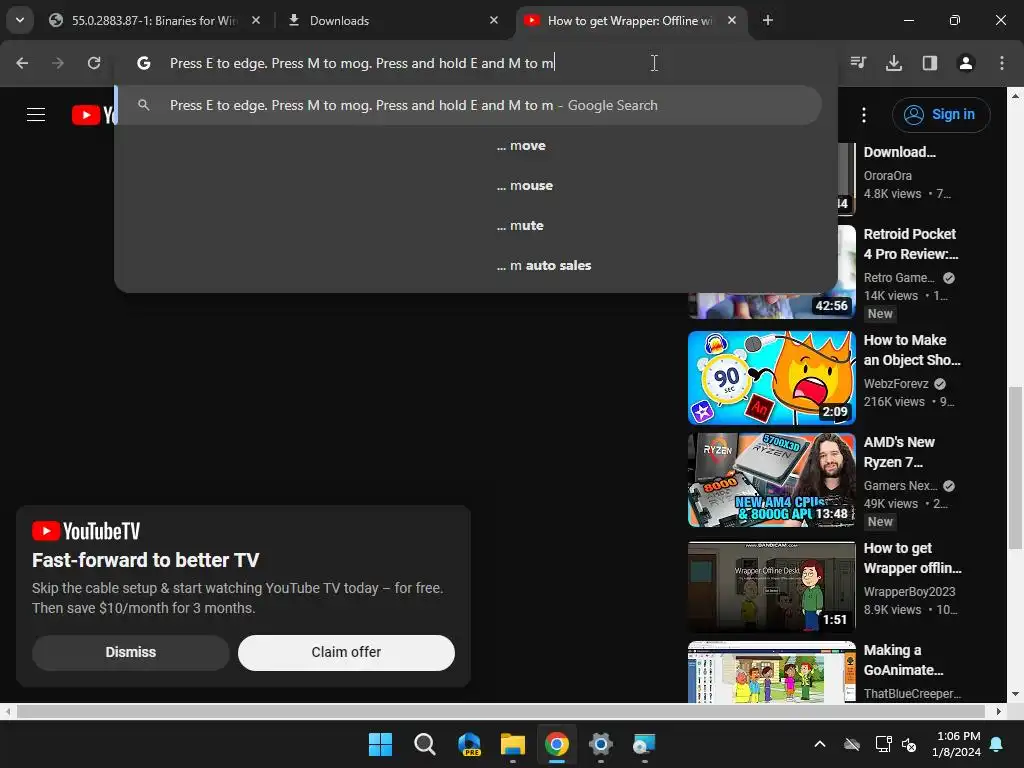Open File Explorer from taskbar
1024x768 pixels.
(513, 744)
